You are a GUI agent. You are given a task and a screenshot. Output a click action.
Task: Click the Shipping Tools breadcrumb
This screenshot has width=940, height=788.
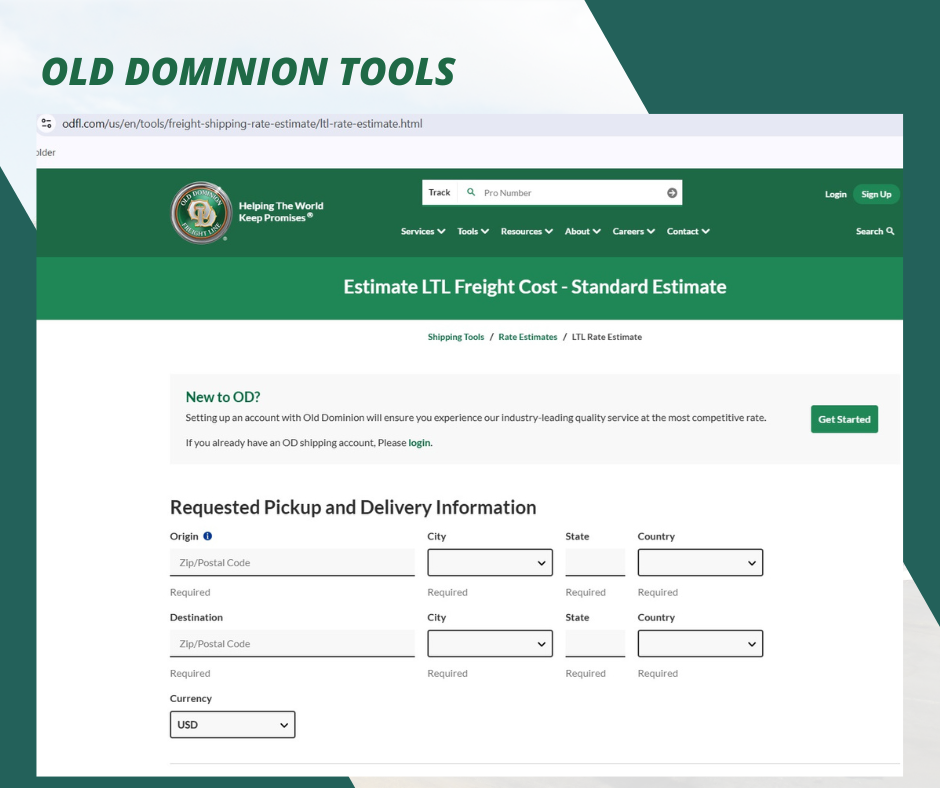coord(456,337)
